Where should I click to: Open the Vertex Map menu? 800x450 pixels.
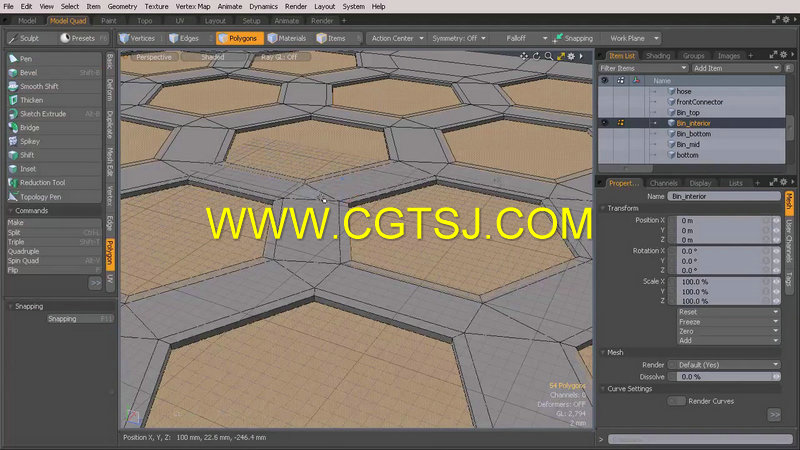pos(193,7)
